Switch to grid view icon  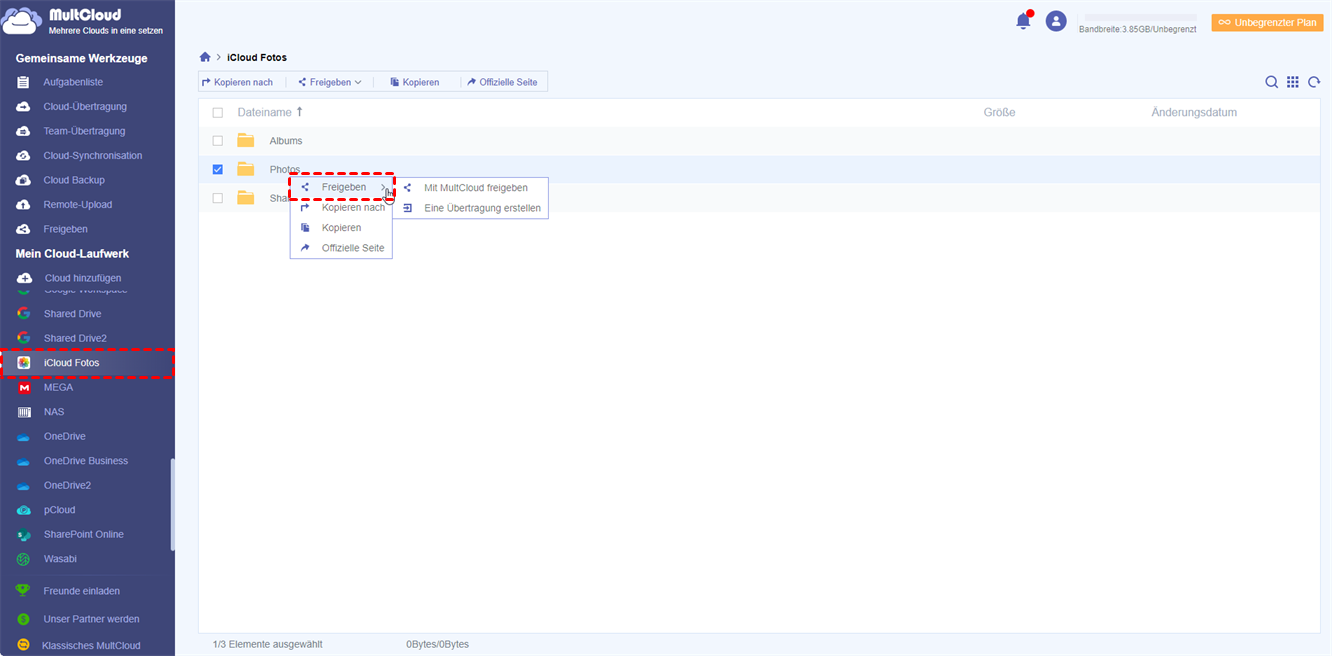(x=1293, y=82)
